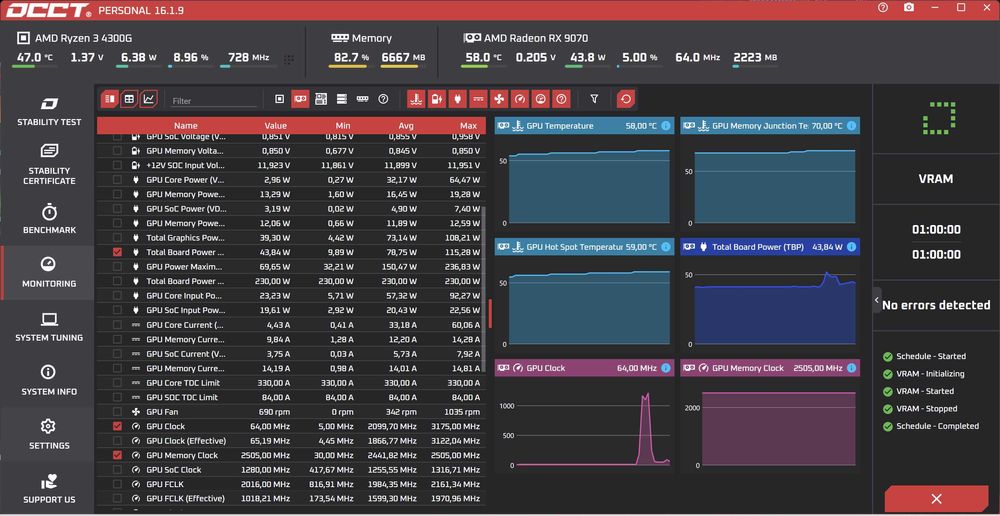Toggle clock gauge sensor type filter
The width and height of the screenshot is (1000, 516).
coord(520,99)
